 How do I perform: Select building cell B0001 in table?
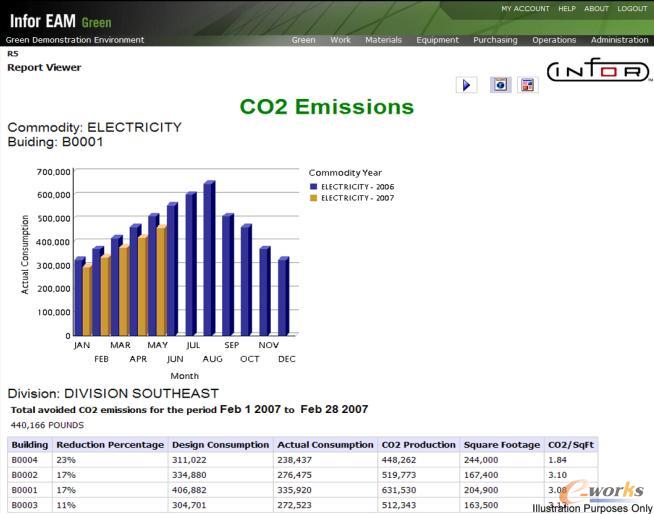click(x=25, y=490)
